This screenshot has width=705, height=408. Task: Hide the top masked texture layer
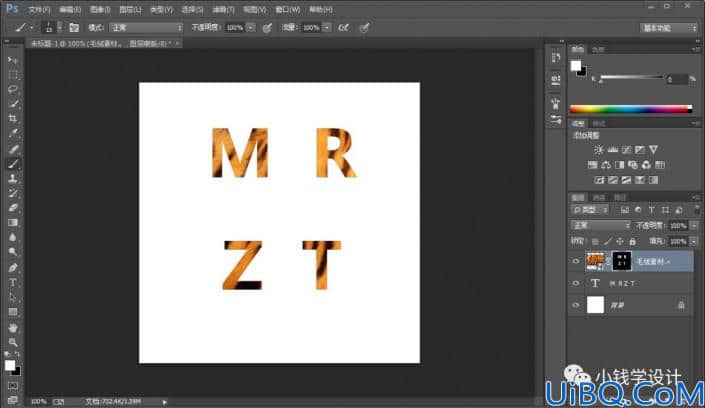pyautogui.click(x=576, y=261)
